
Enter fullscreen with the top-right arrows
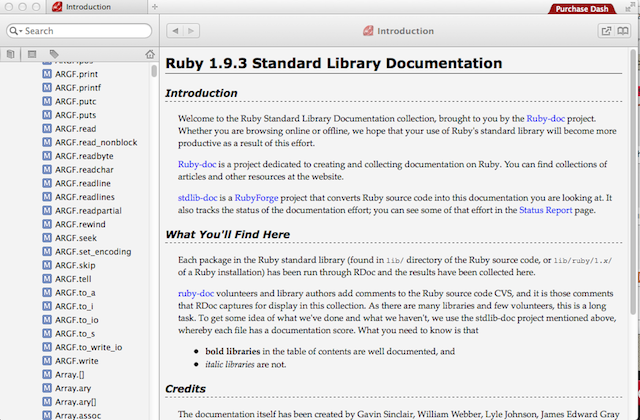[x=631, y=8]
